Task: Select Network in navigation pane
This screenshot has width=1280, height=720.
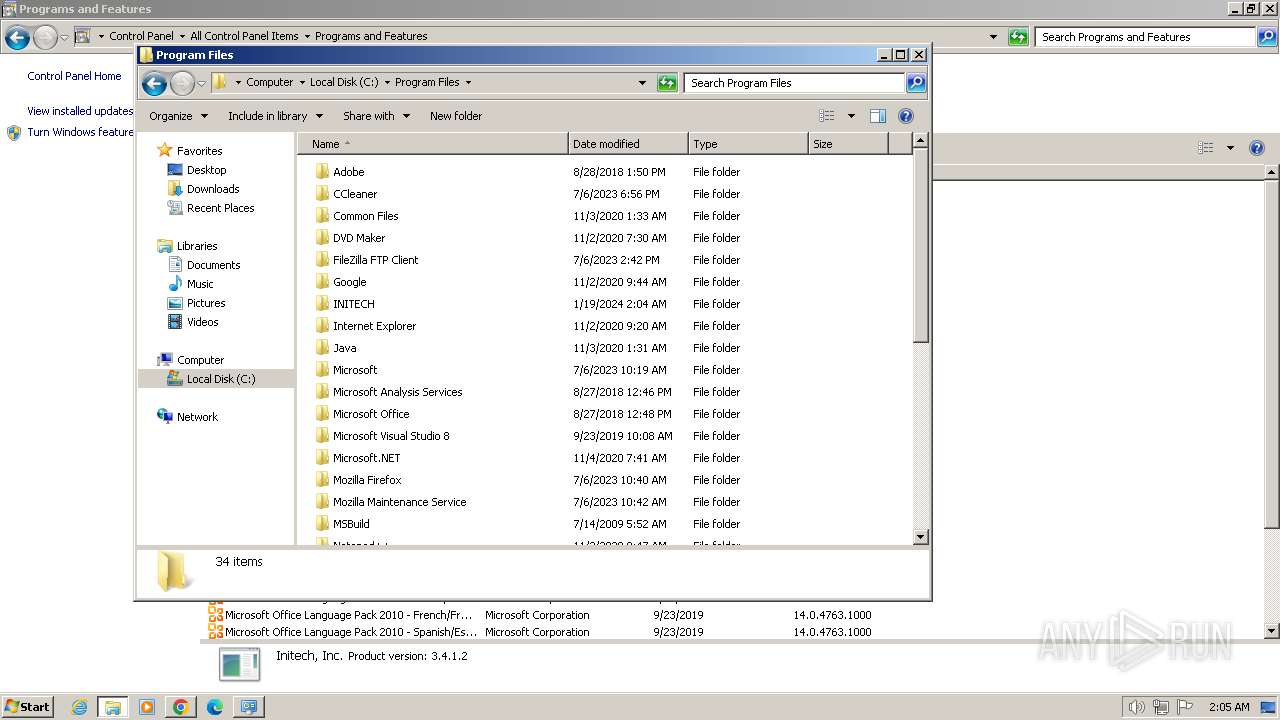Action: (197, 417)
